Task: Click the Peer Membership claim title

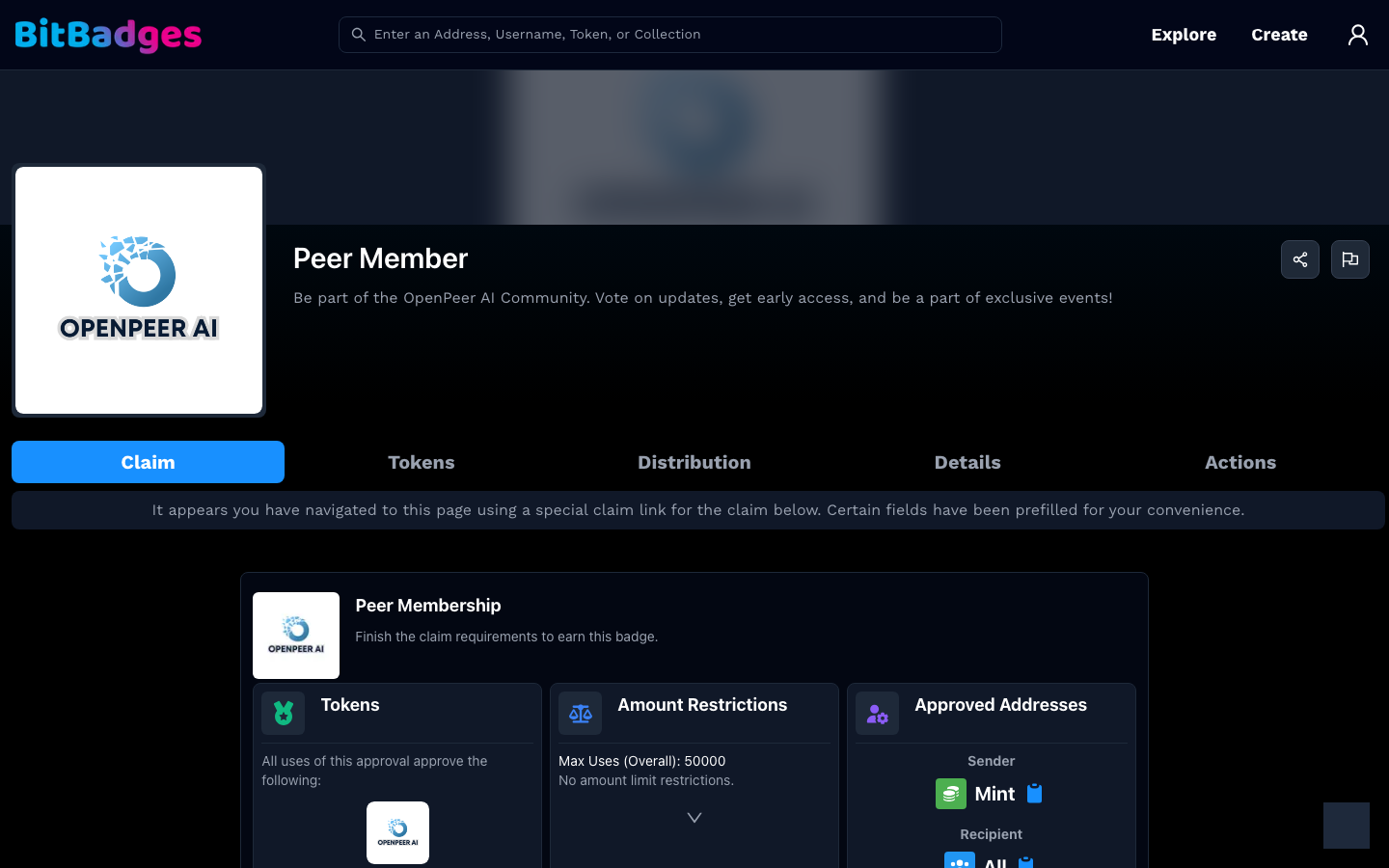Action: 428,606
